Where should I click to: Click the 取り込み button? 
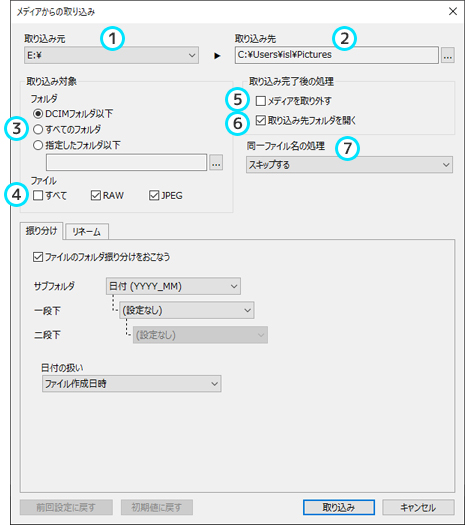339,508
